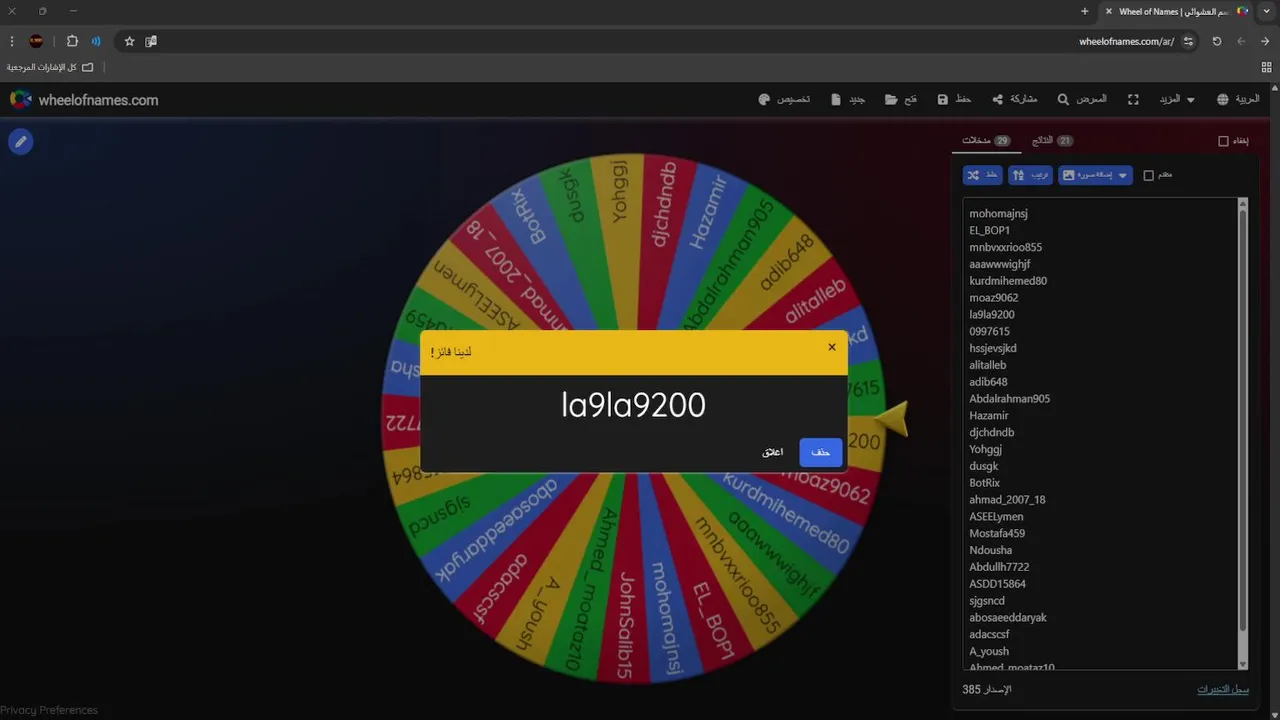Screen dimensions: 1280x720
Task: Open the browser profile avatar
Action: point(36,41)
